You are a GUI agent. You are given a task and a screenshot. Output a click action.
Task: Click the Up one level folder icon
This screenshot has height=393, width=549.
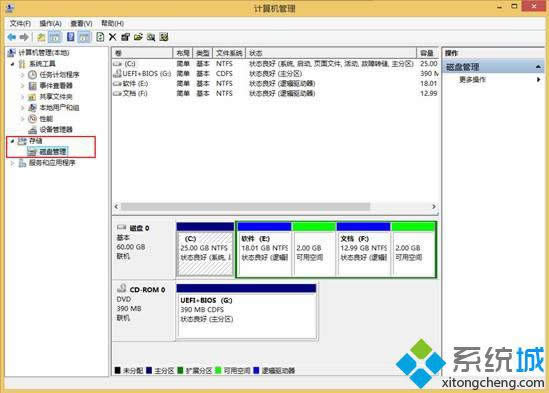[x=41, y=37]
